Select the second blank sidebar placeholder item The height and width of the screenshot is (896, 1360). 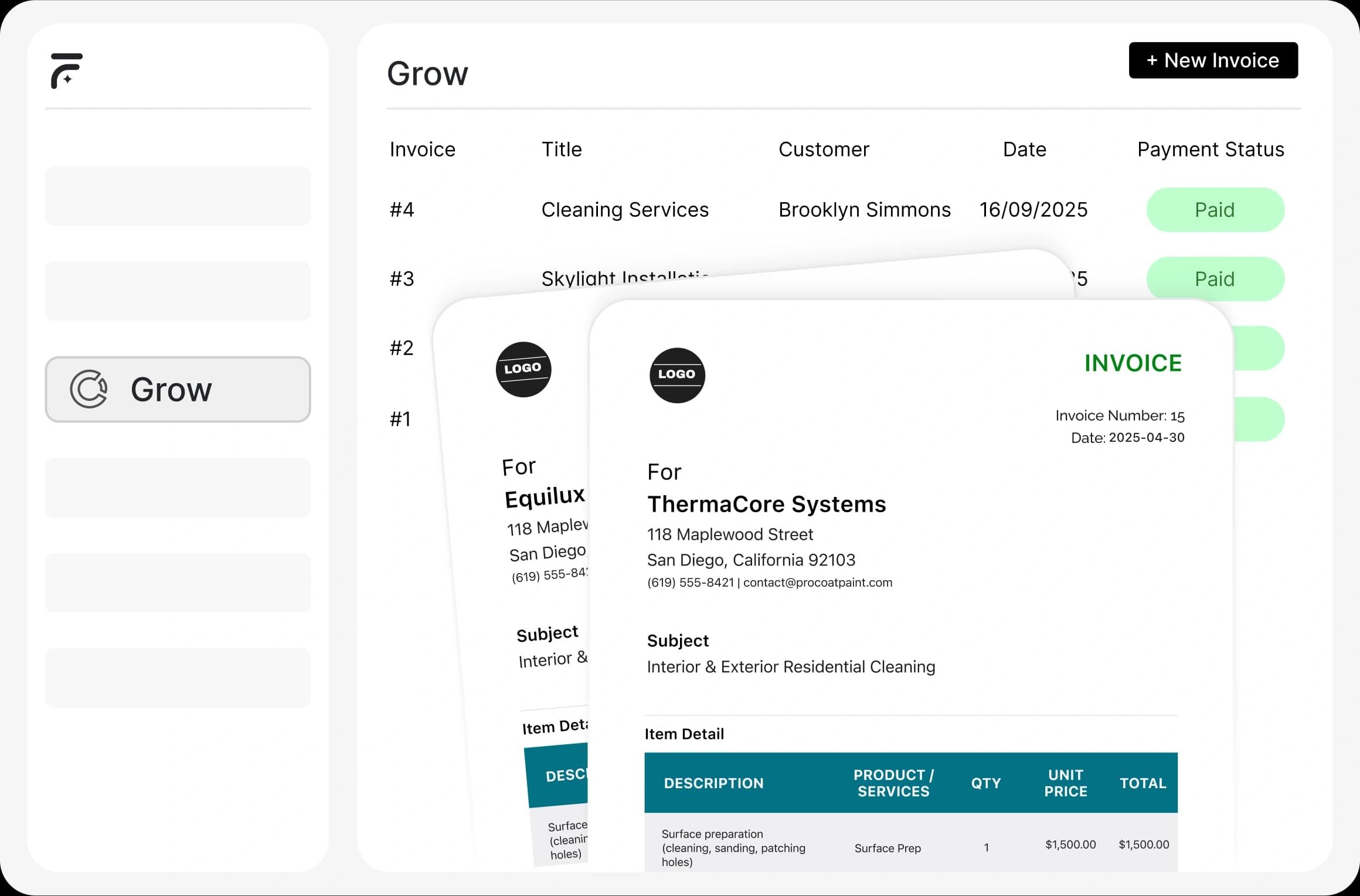coord(178,291)
